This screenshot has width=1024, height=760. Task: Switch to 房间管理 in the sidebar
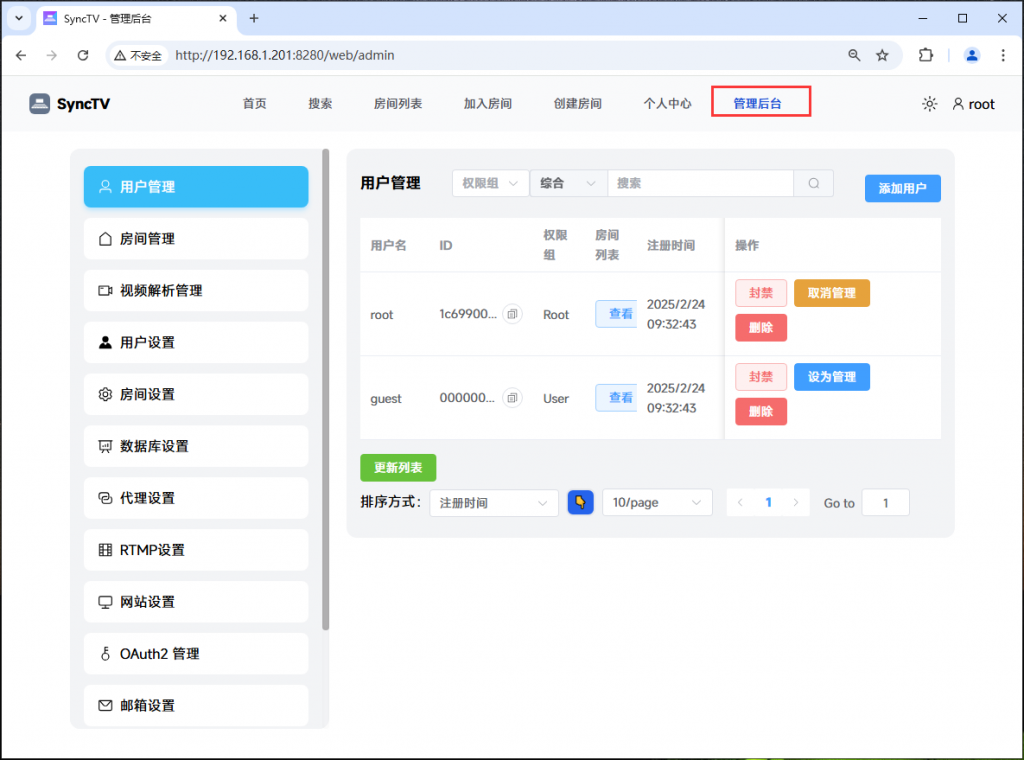[196, 238]
